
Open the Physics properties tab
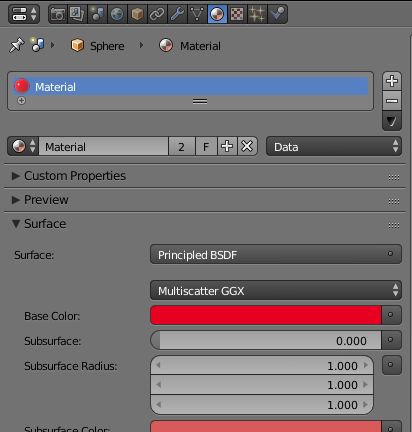(x=277, y=14)
